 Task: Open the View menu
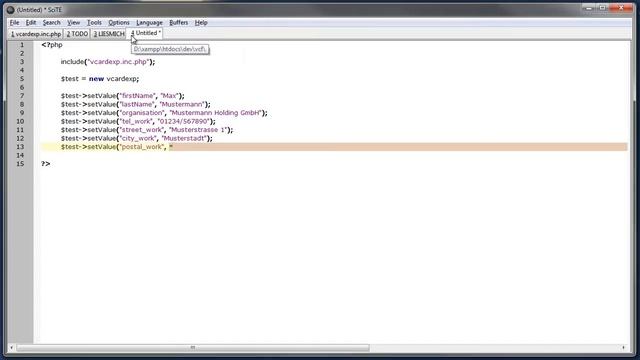(x=73, y=22)
